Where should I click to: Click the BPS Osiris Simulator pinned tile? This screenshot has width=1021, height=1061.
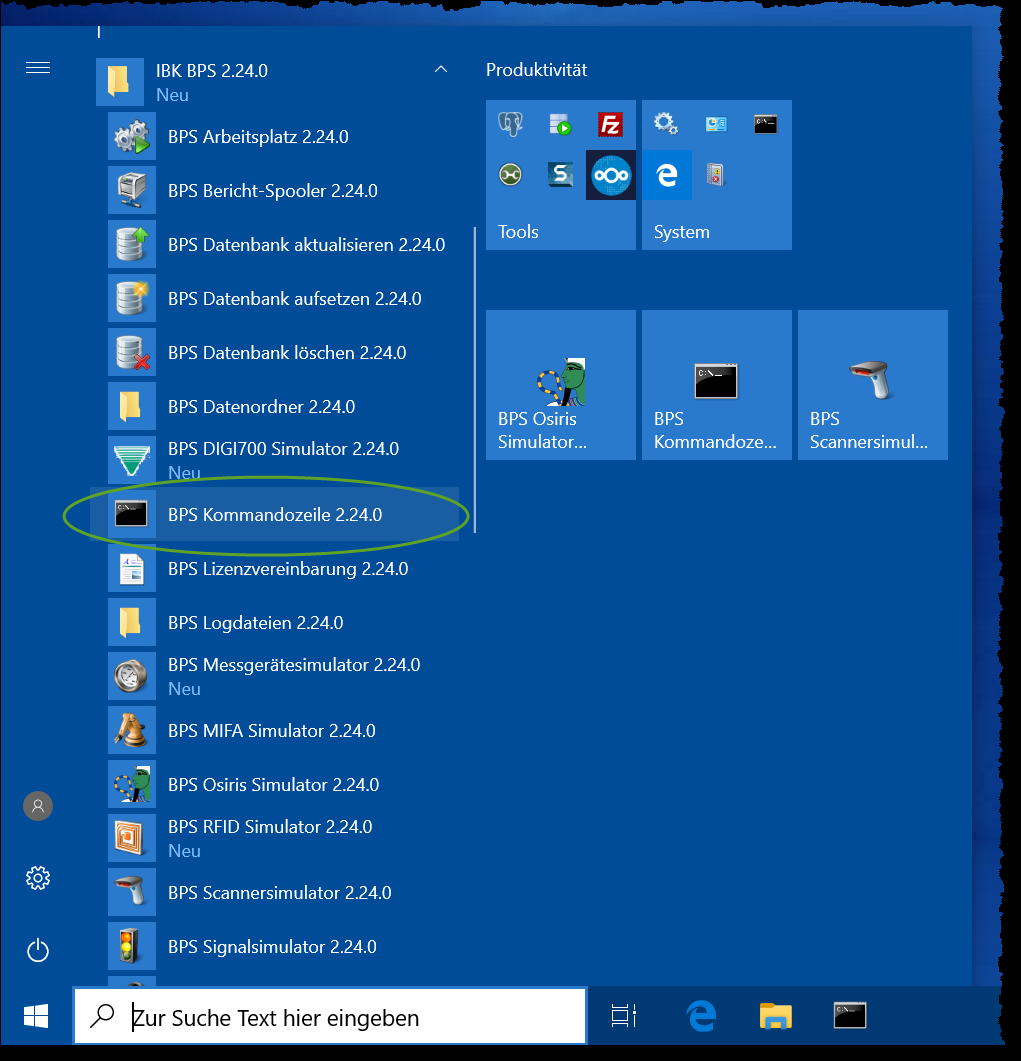[x=560, y=385]
